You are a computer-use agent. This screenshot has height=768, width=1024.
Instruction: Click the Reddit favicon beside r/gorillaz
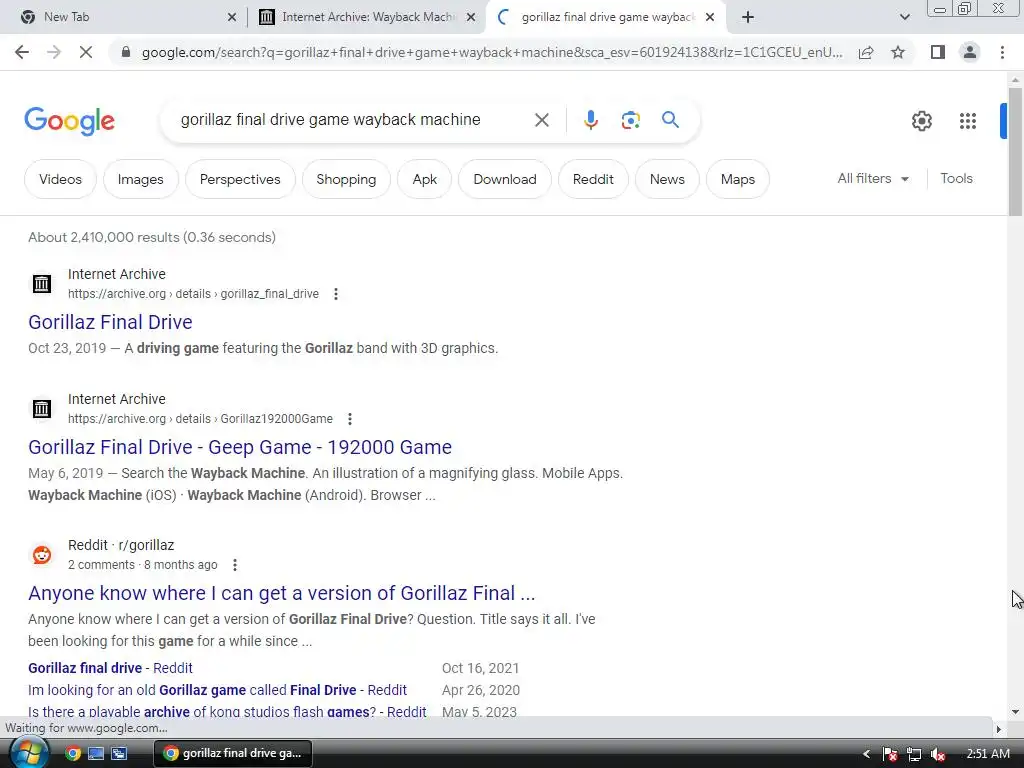42,555
